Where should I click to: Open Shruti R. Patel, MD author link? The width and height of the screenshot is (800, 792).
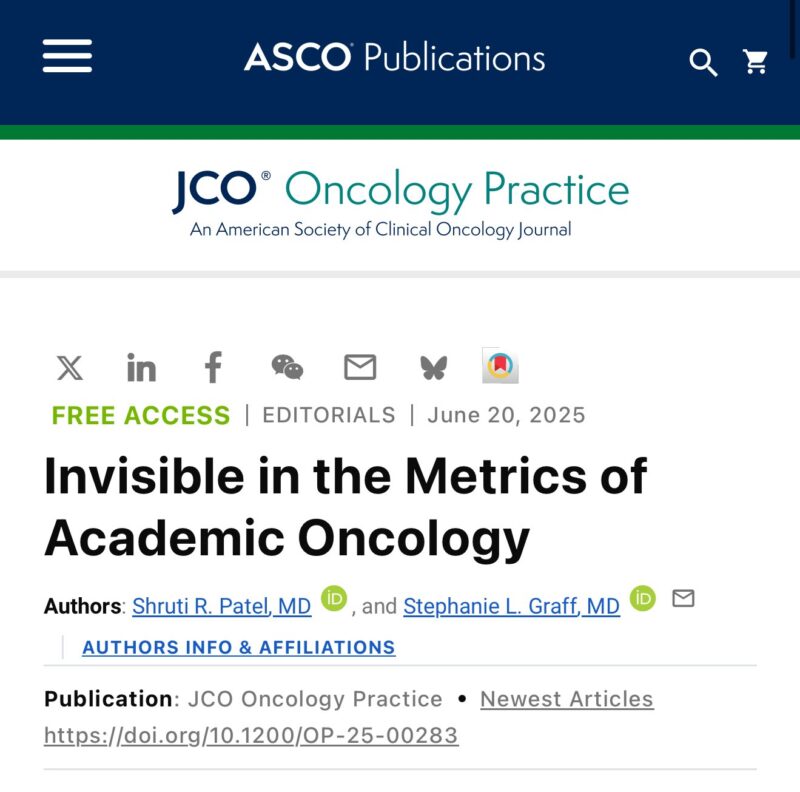click(x=221, y=606)
